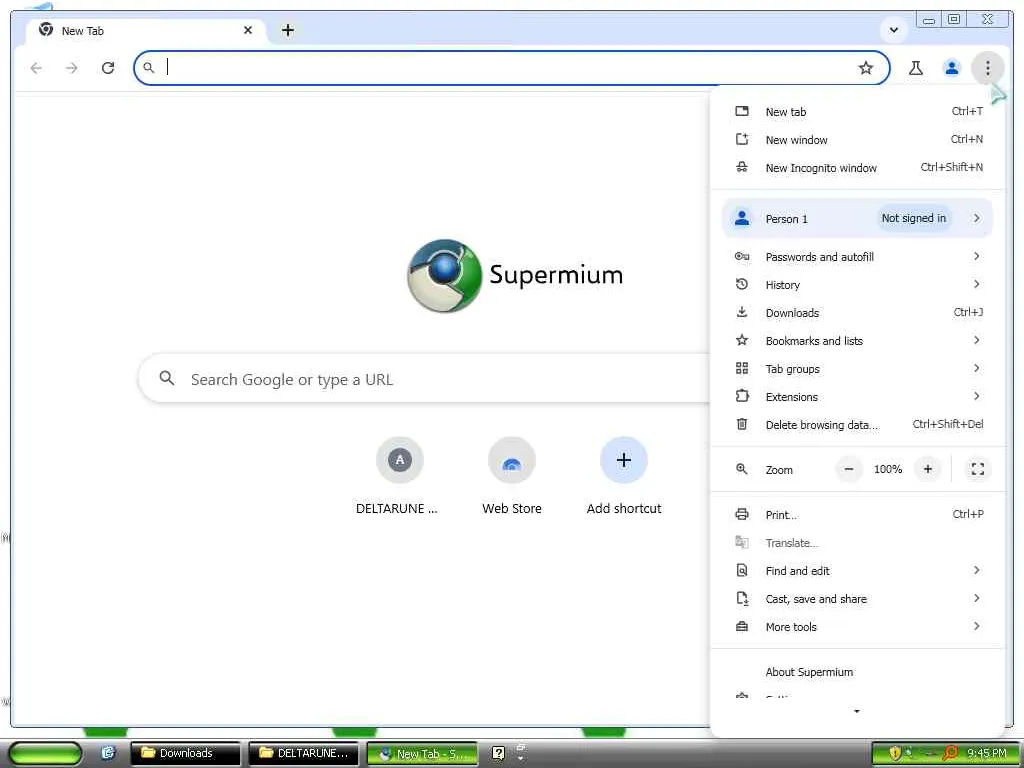This screenshot has height=768, width=1024.
Task: Click the printer icon beside Print
Action: click(742, 514)
